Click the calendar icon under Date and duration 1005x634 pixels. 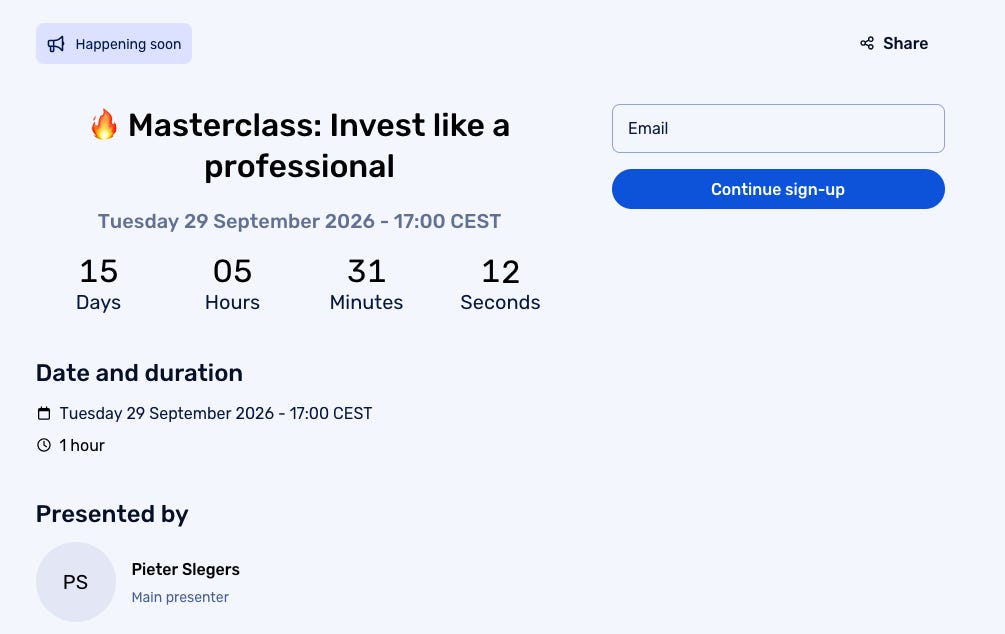44,413
